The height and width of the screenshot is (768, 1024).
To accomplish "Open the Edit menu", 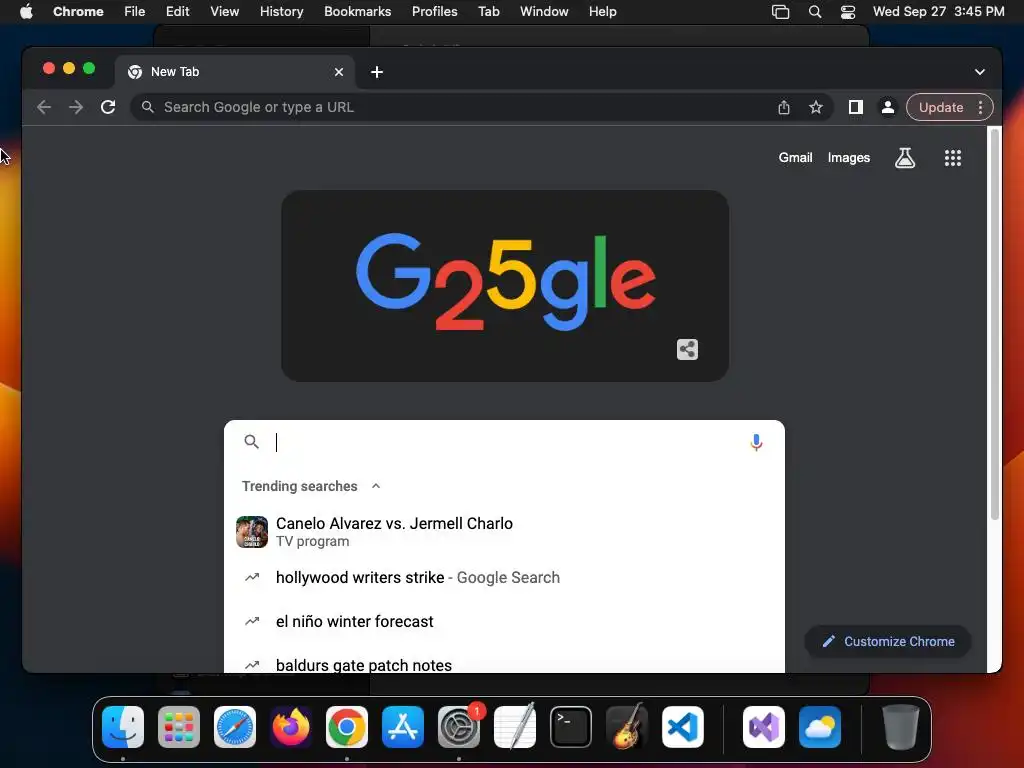I will click(177, 12).
